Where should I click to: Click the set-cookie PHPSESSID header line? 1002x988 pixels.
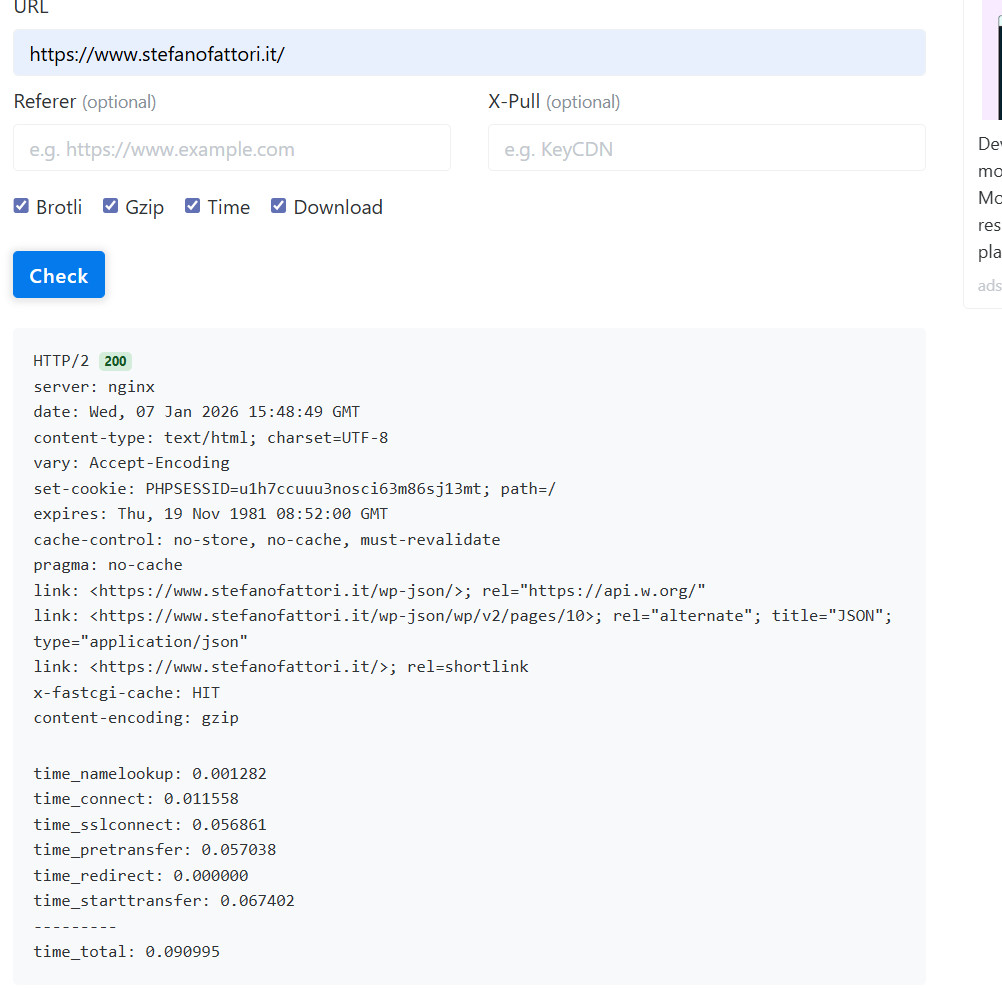click(x=294, y=488)
